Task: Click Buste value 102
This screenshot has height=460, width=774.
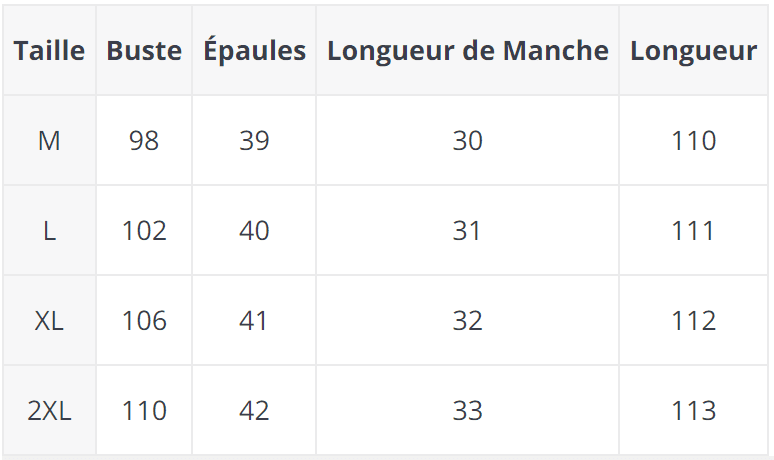Action: (144, 231)
